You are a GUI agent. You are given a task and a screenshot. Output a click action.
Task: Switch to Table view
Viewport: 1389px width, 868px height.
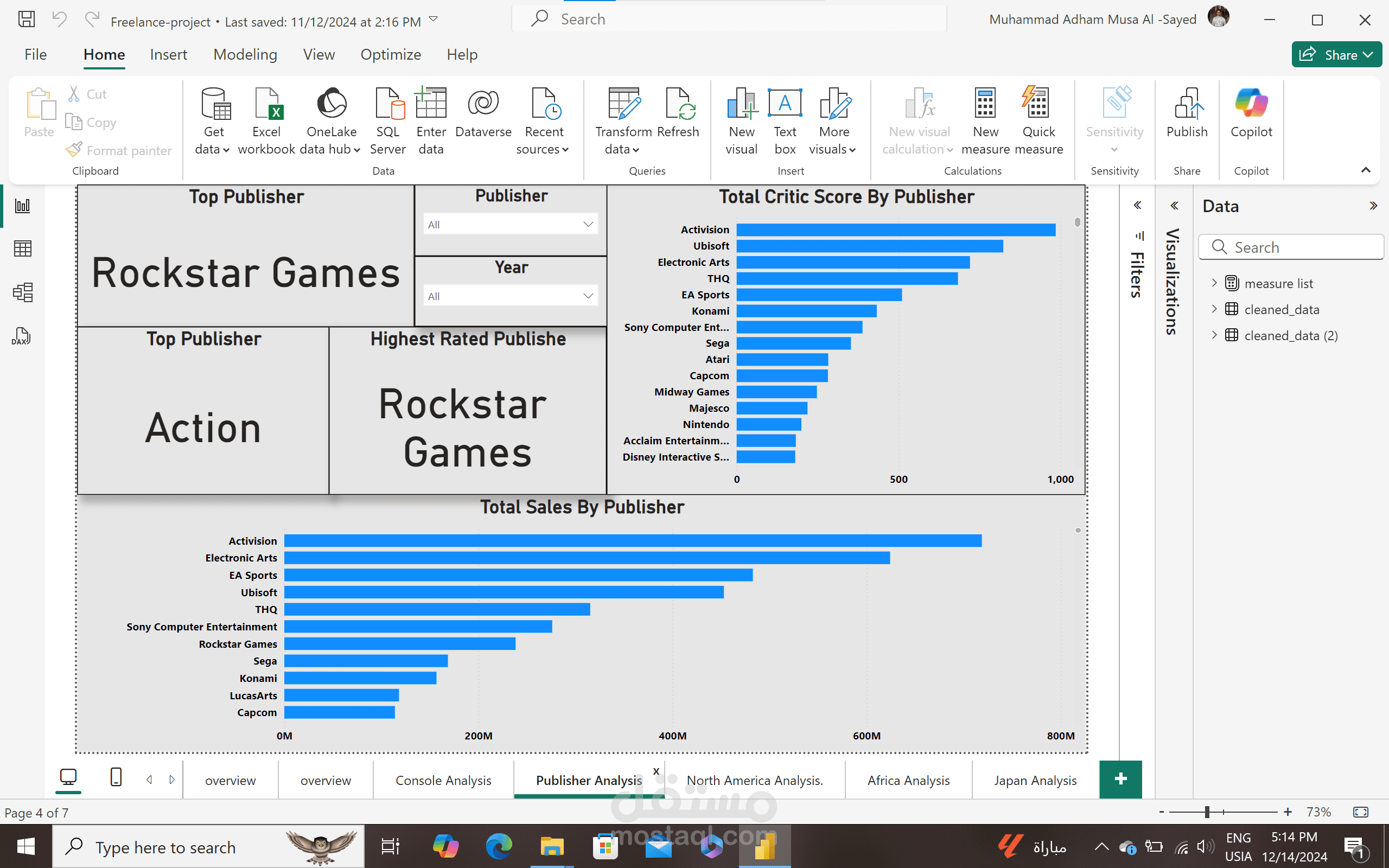[22, 248]
